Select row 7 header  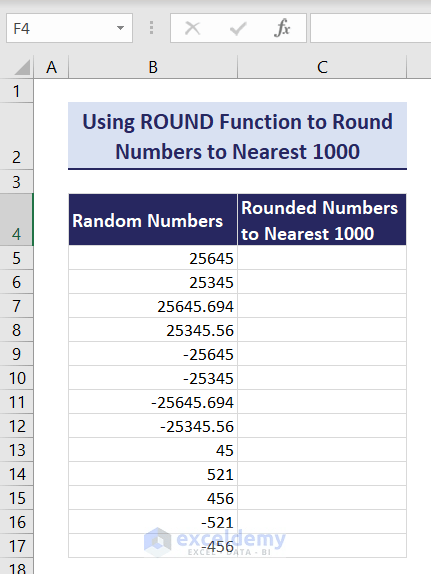click(x=16, y=306)
